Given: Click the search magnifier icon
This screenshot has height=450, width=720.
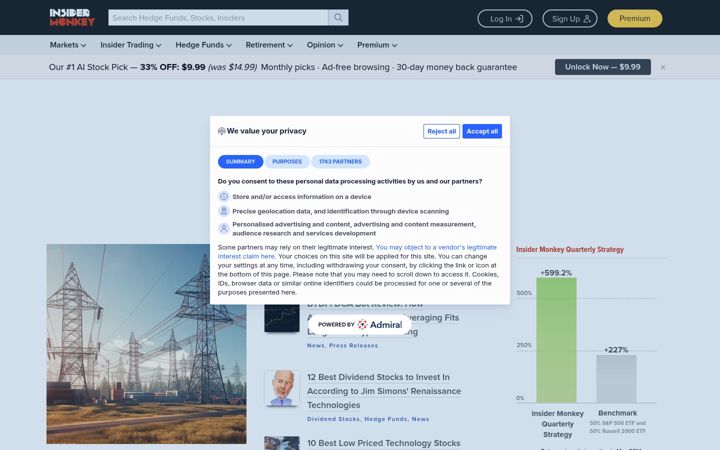Looking at the screenshot, I should click(338, 17).
